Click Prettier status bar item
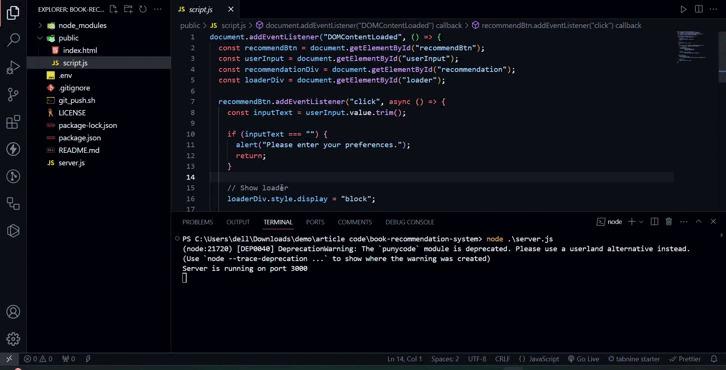Image resolution: width=726 pixels, height=370 pixels. coord(685,359)
